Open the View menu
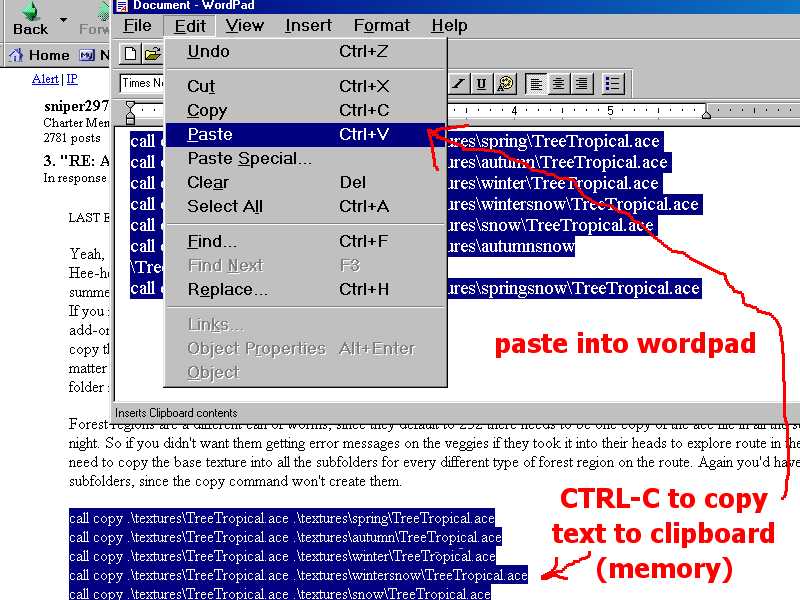 (x=244, y=26)
